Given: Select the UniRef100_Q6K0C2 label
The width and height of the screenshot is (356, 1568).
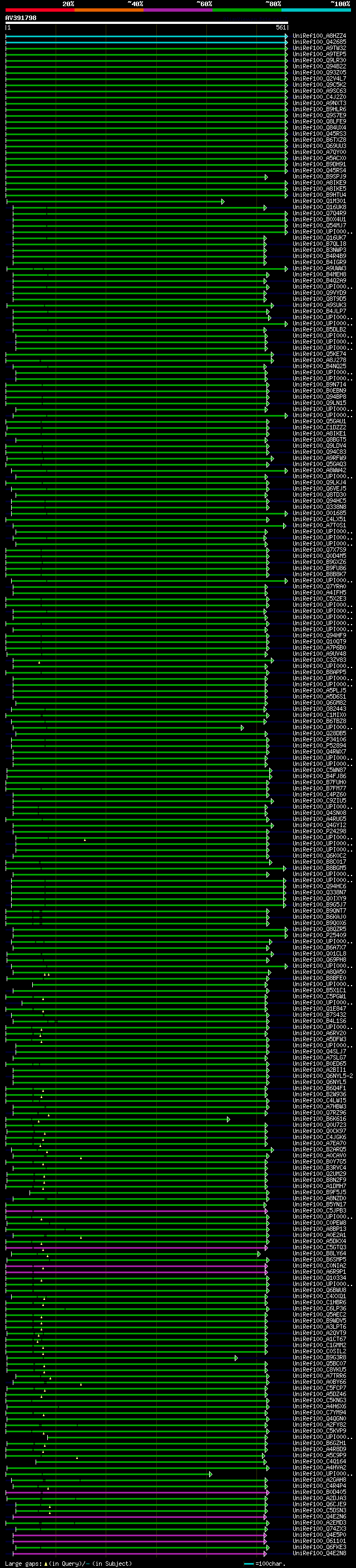Looking at the screenshot, I should [319, 856].
